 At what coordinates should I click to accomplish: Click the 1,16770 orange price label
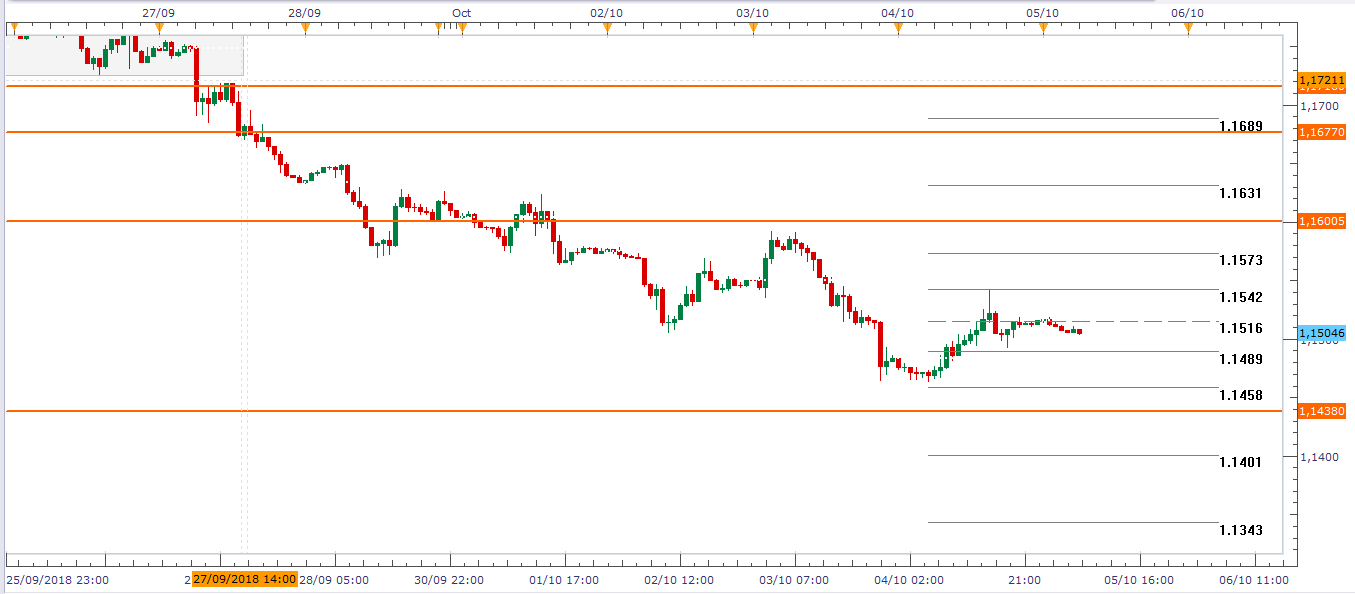[x=1320, y=132]
